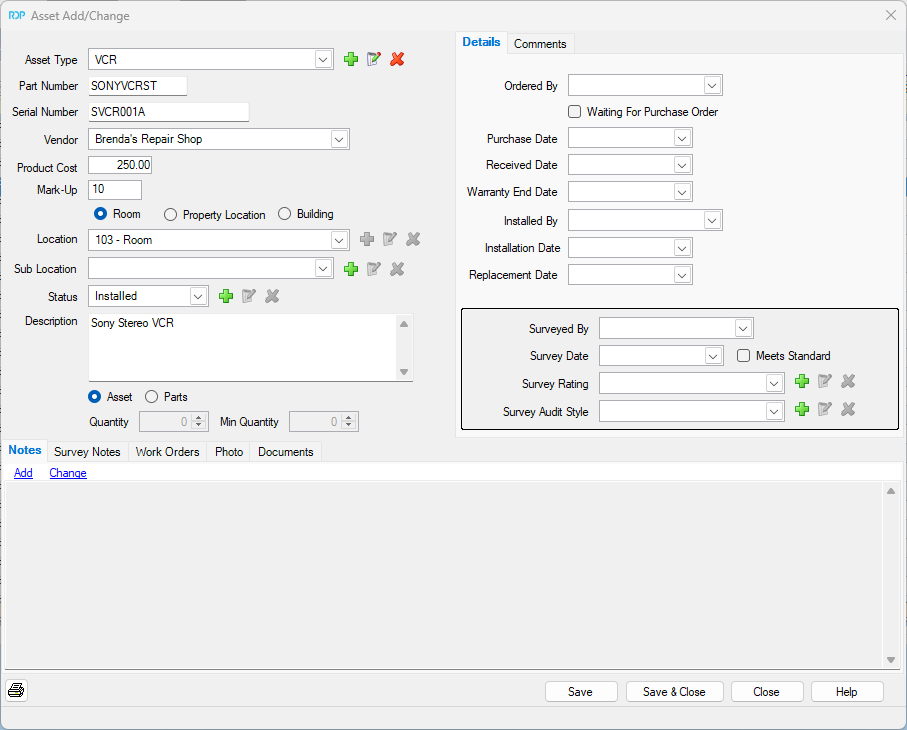Click the Change note link
This screenshot has width=907, height=730.
coord(68,473)
